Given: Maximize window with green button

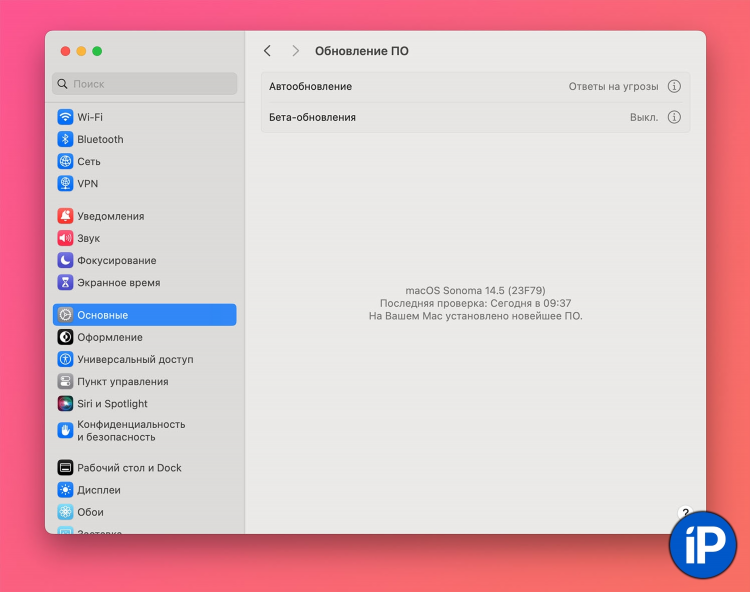Looking at the screenshot, I should 97,51.
